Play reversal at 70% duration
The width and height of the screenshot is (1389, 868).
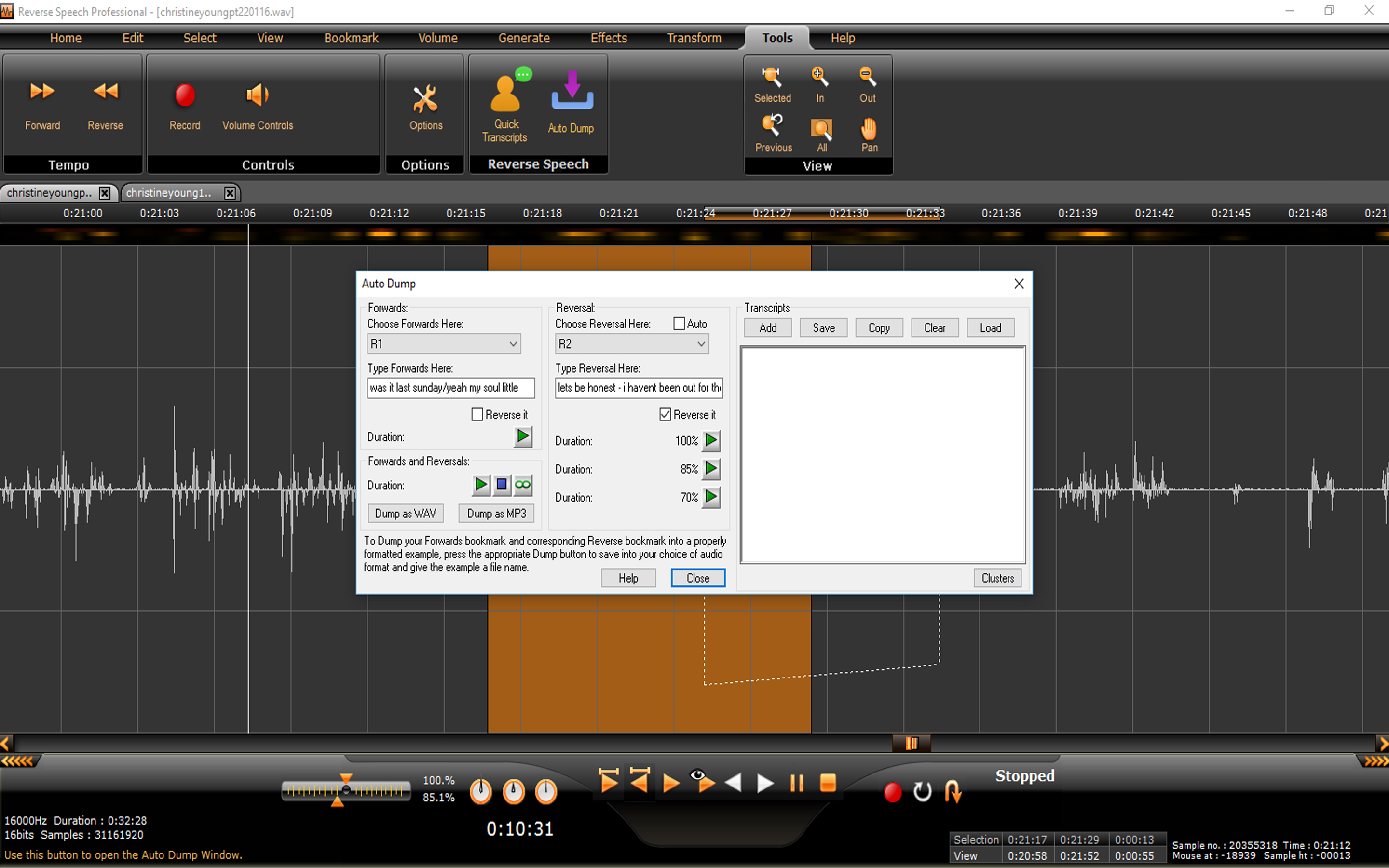(x=710, y=497)
